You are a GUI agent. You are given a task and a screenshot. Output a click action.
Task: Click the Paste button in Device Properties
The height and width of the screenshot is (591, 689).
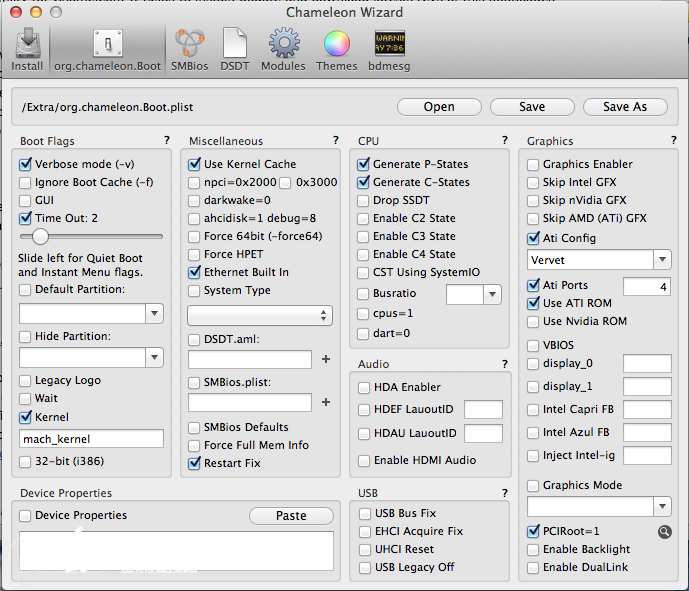pyautogui.click(x=291, y=516)
